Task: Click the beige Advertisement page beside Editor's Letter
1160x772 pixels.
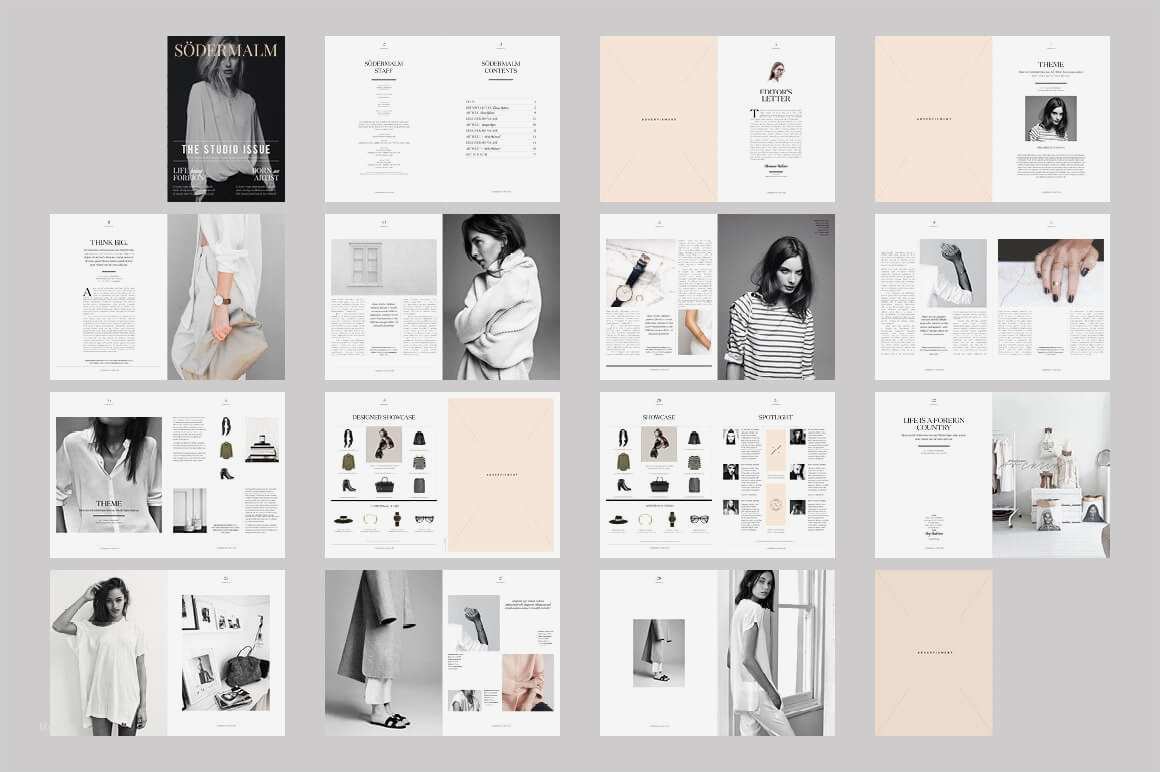Action: pos(659,118)
